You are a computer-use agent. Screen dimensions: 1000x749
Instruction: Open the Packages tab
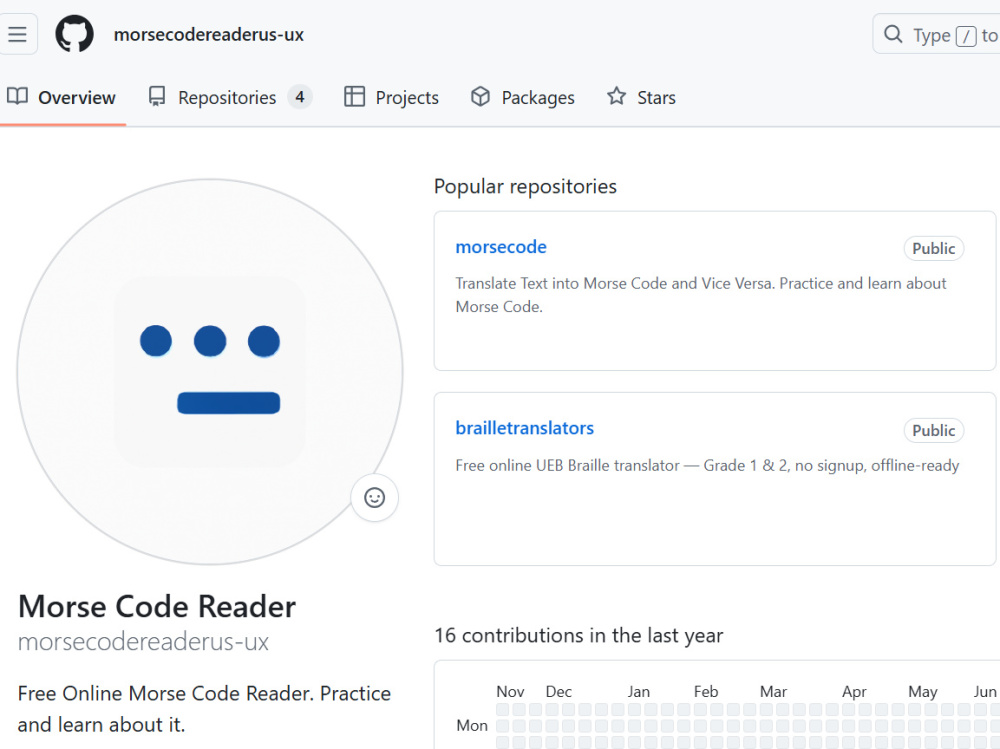pyautogui.click(x=523, y=98)
